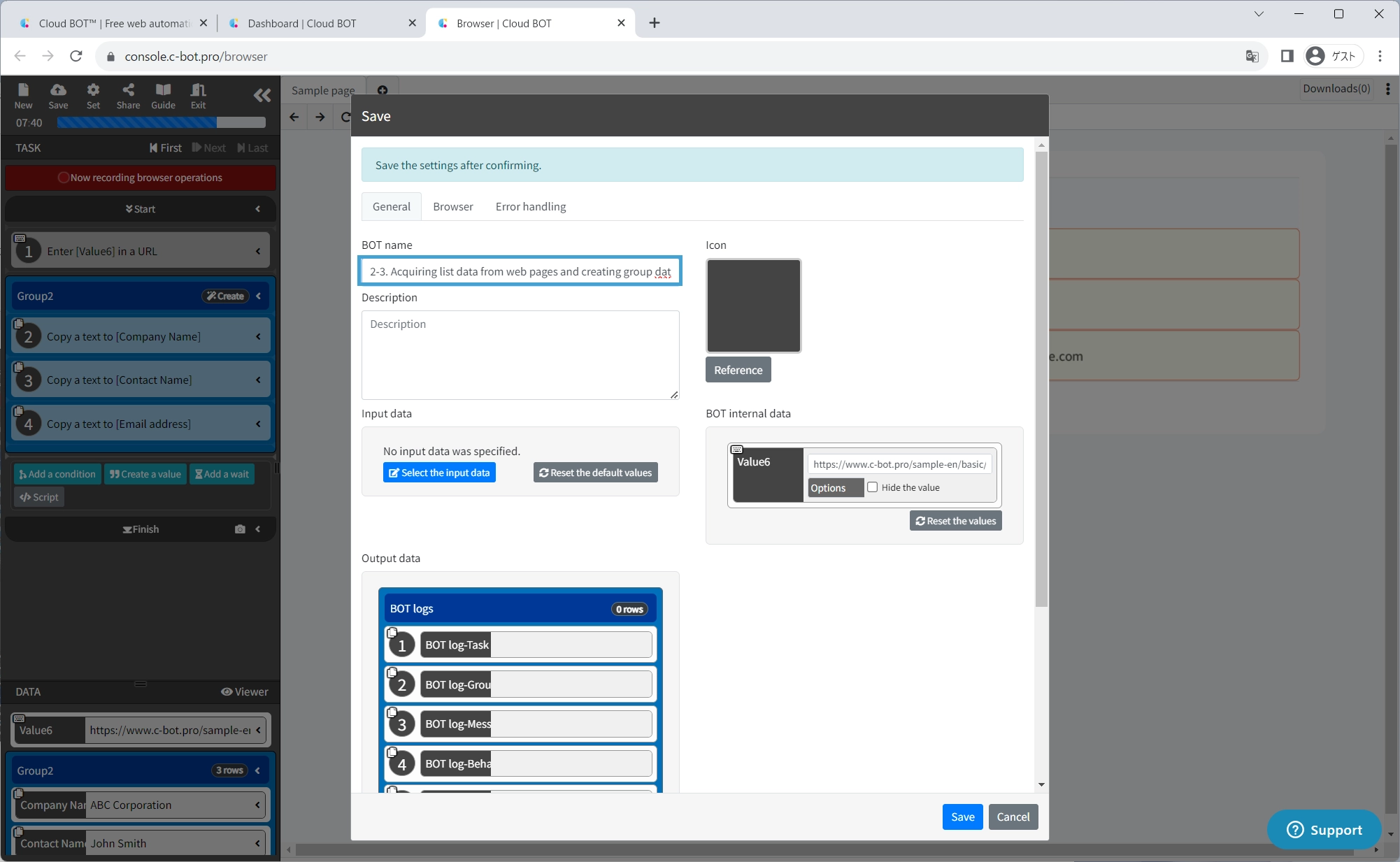Collapse the side panel with the double chevron

tap(262, 95)
